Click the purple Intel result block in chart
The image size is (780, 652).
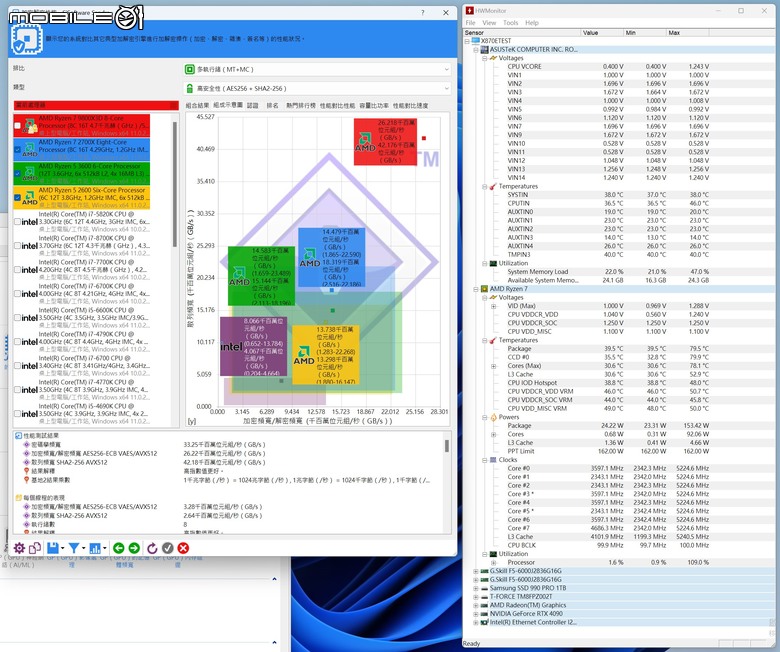(254, 346)
